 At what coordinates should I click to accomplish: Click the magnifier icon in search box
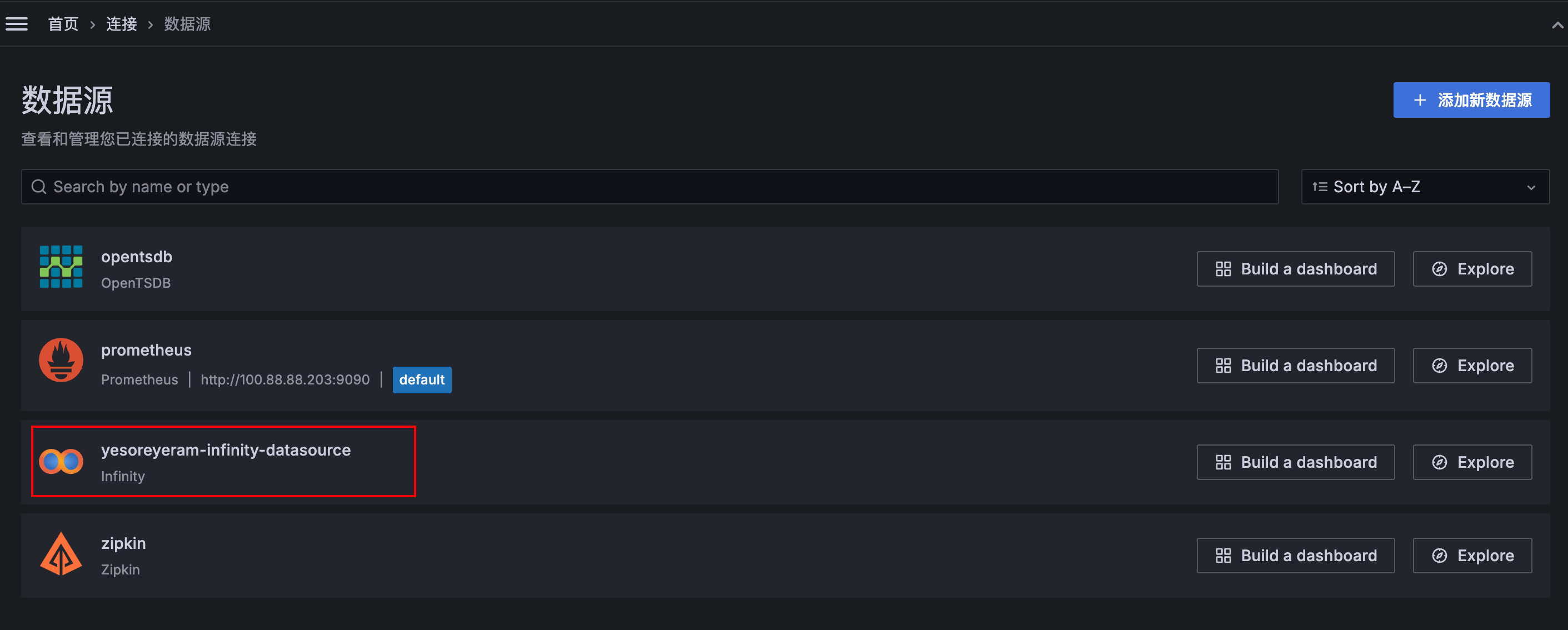pyautogui.click(x=38, y=186)
